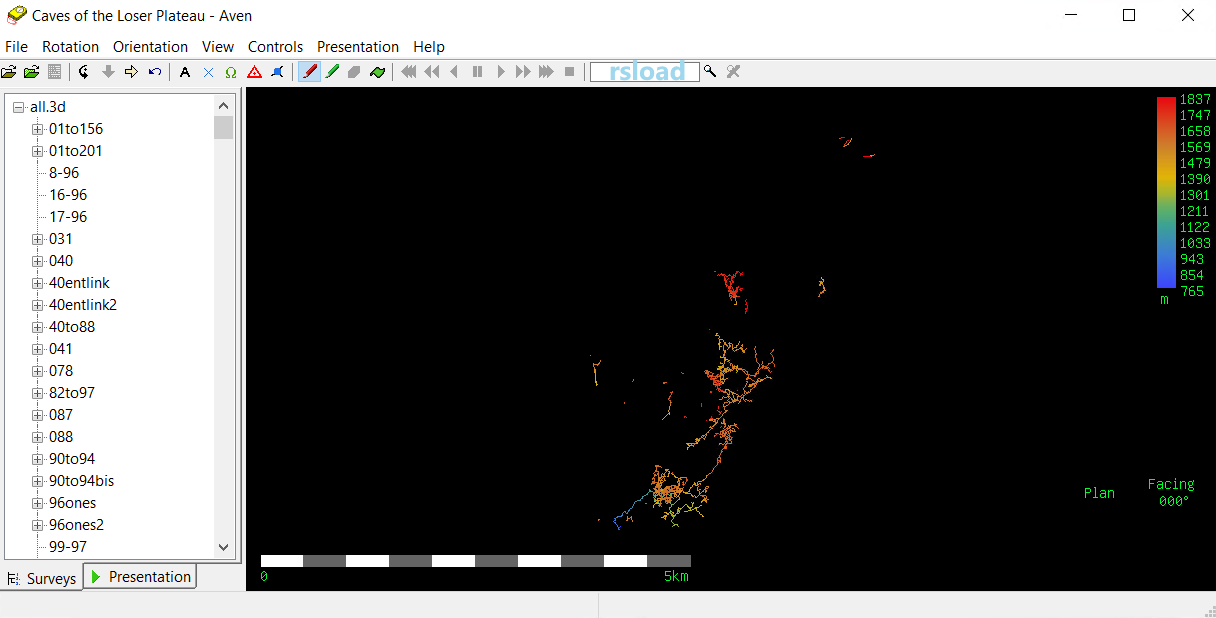1216x618 pixels.
Task: Click the stop playback square button
Action: coord(570,72)
